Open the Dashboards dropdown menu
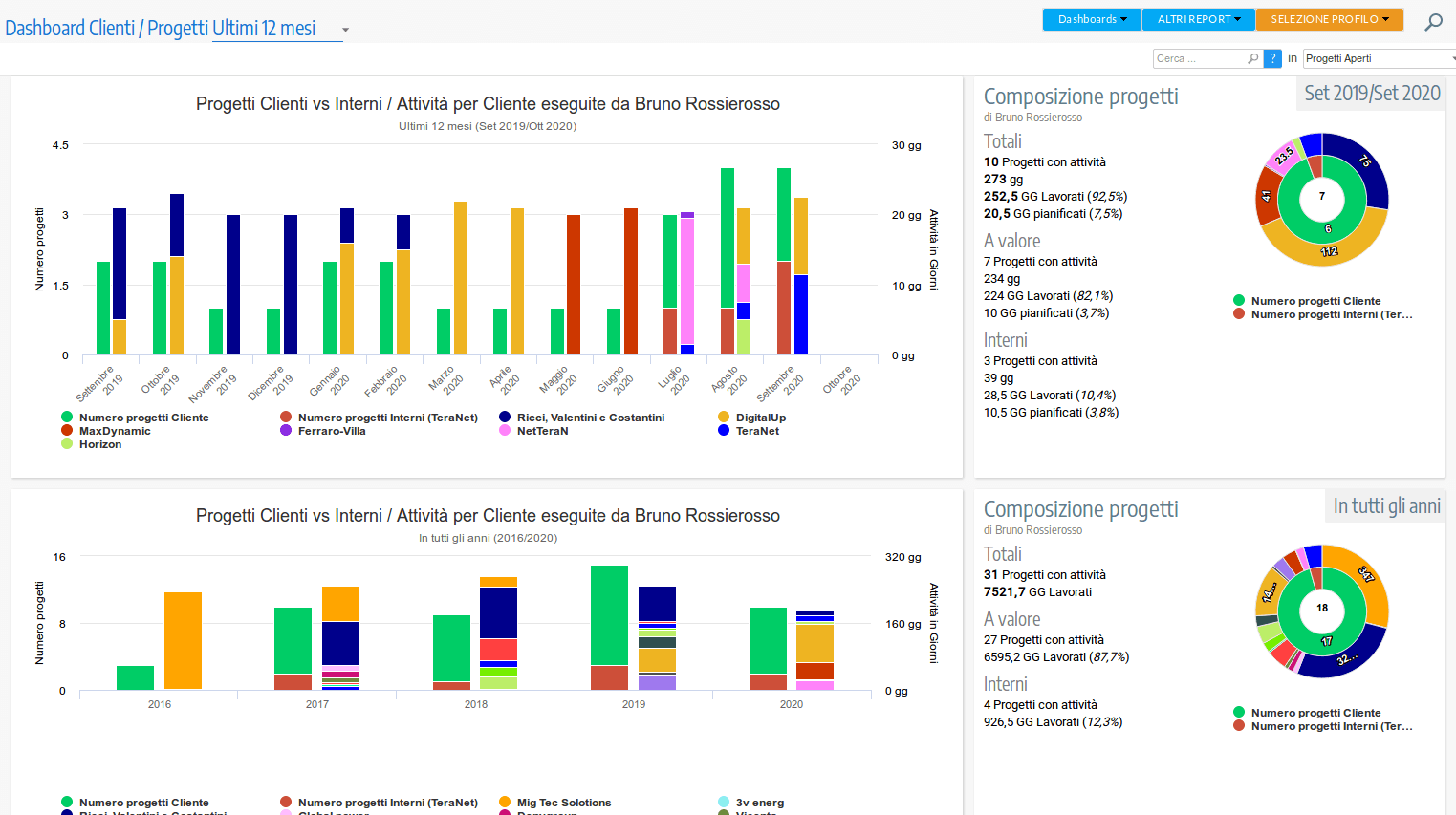 point(1092,19)
